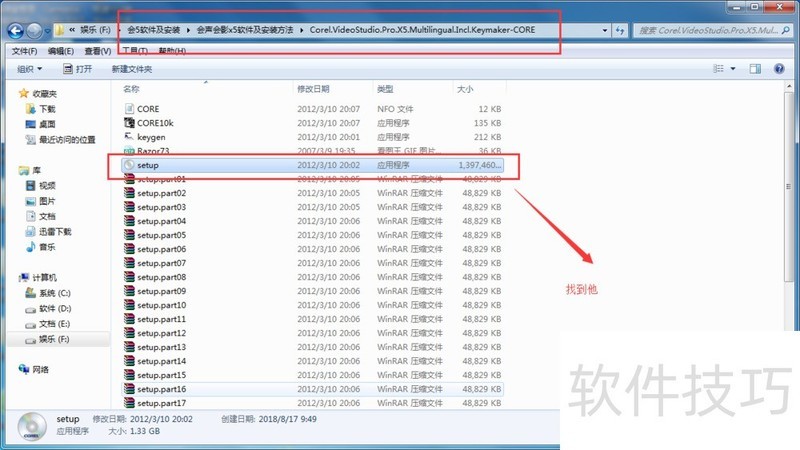
Task: Select setup.part16 file name
Action: pos(161,389)
